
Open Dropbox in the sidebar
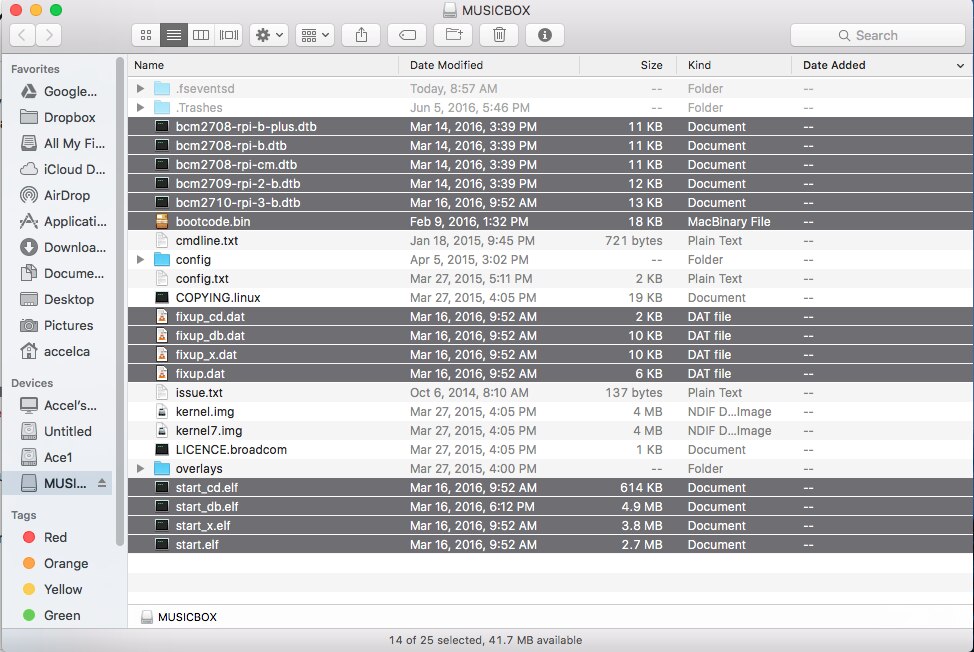[69, 118]
